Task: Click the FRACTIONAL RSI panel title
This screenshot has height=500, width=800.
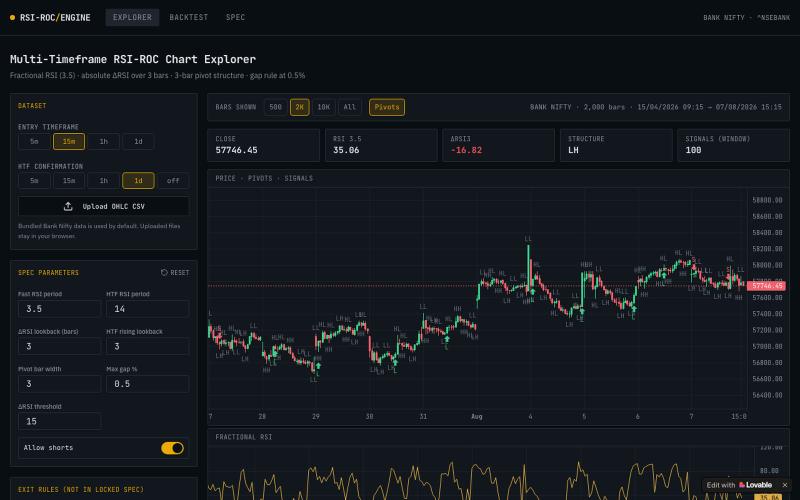Action: click(x=243, y=437)
